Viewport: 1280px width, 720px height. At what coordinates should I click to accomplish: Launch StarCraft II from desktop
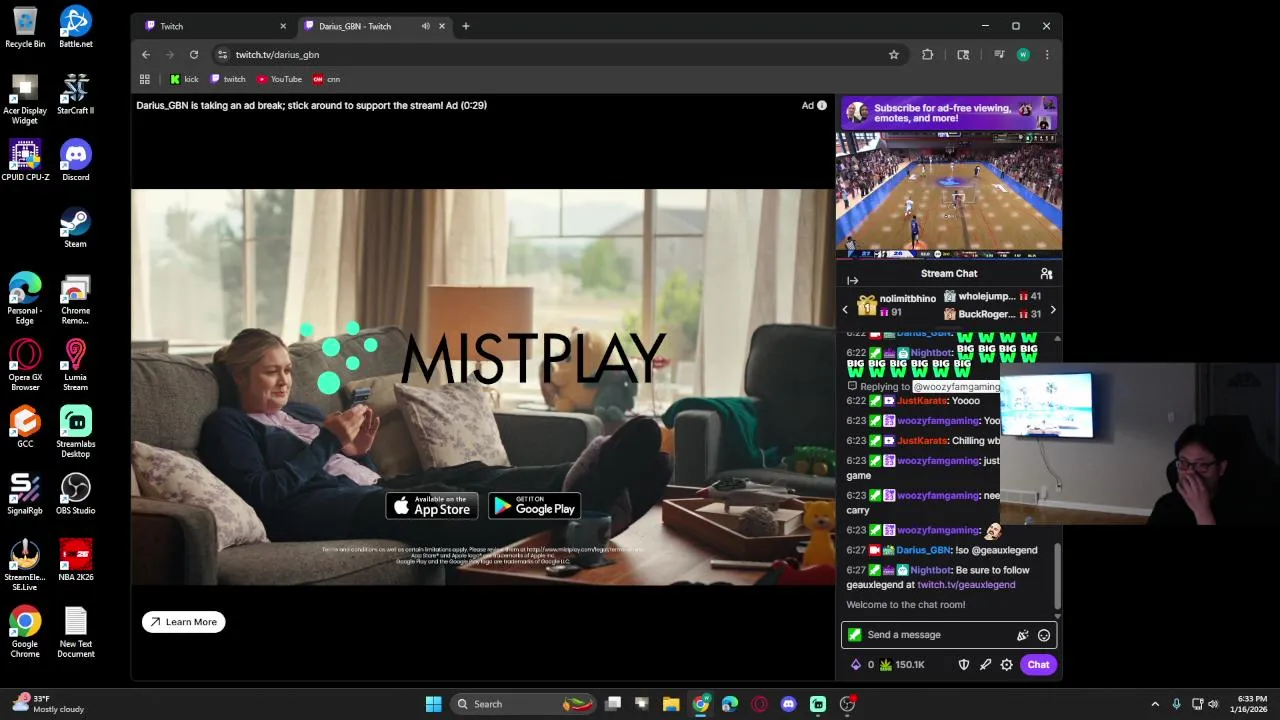[x=76, y=94]
